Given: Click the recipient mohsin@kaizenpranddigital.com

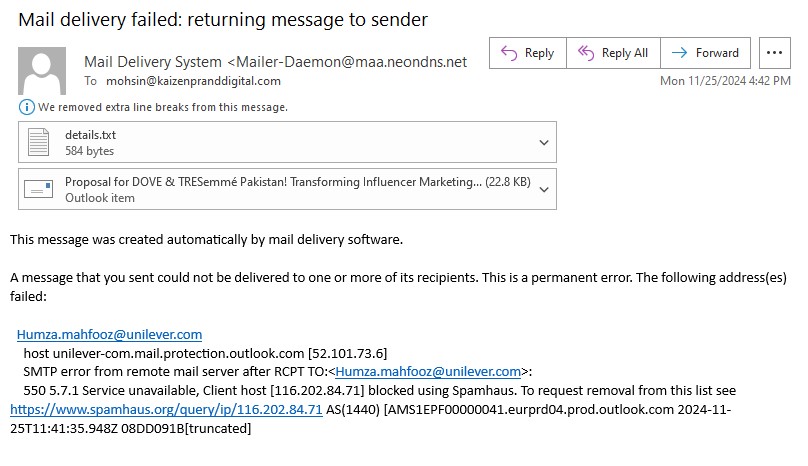Looking at the screenshot, I should 193,81.
